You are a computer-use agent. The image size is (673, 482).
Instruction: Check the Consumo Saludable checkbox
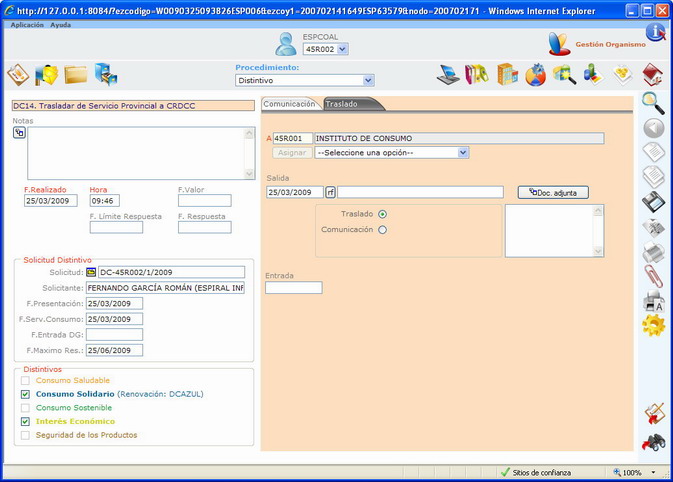25,380
